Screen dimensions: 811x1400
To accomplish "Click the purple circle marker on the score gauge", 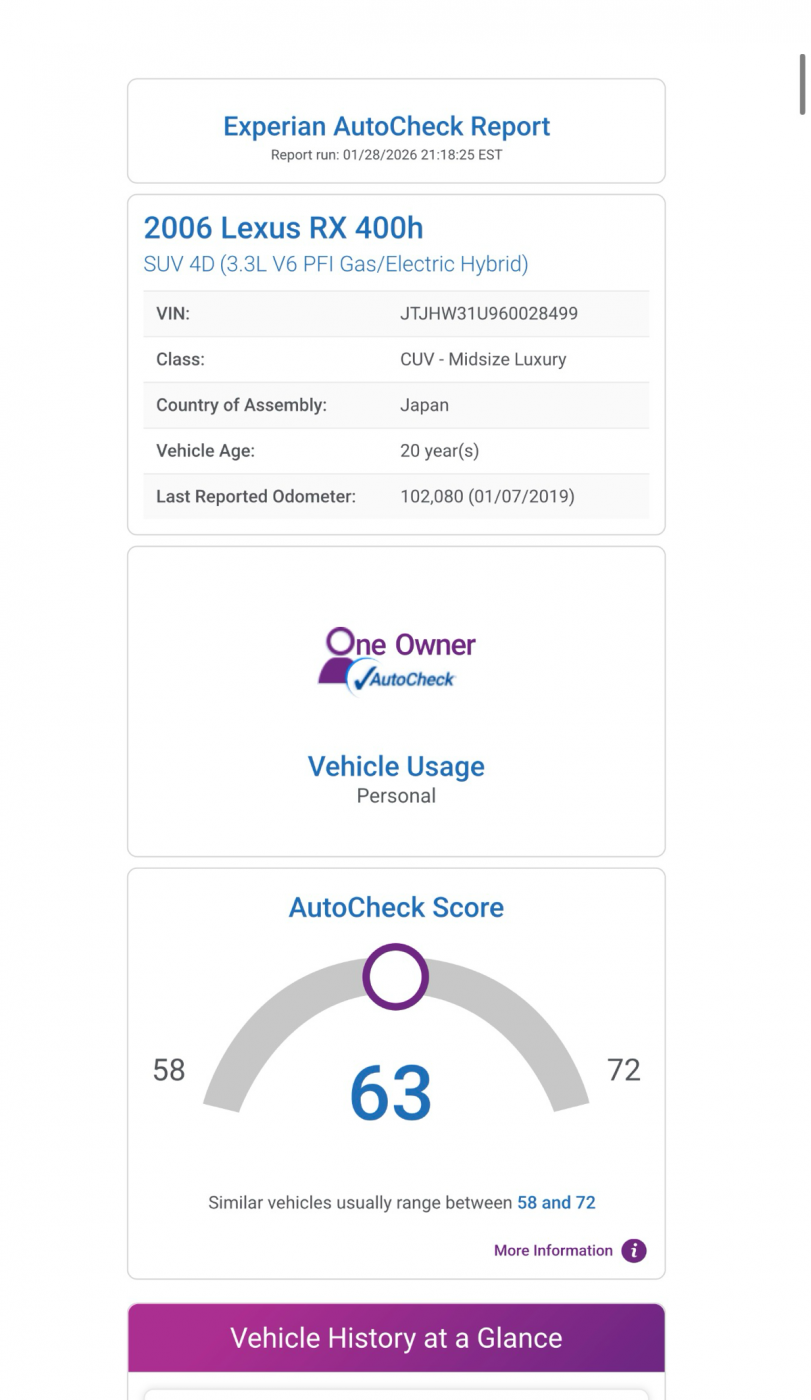I will [x=395, y=977].
